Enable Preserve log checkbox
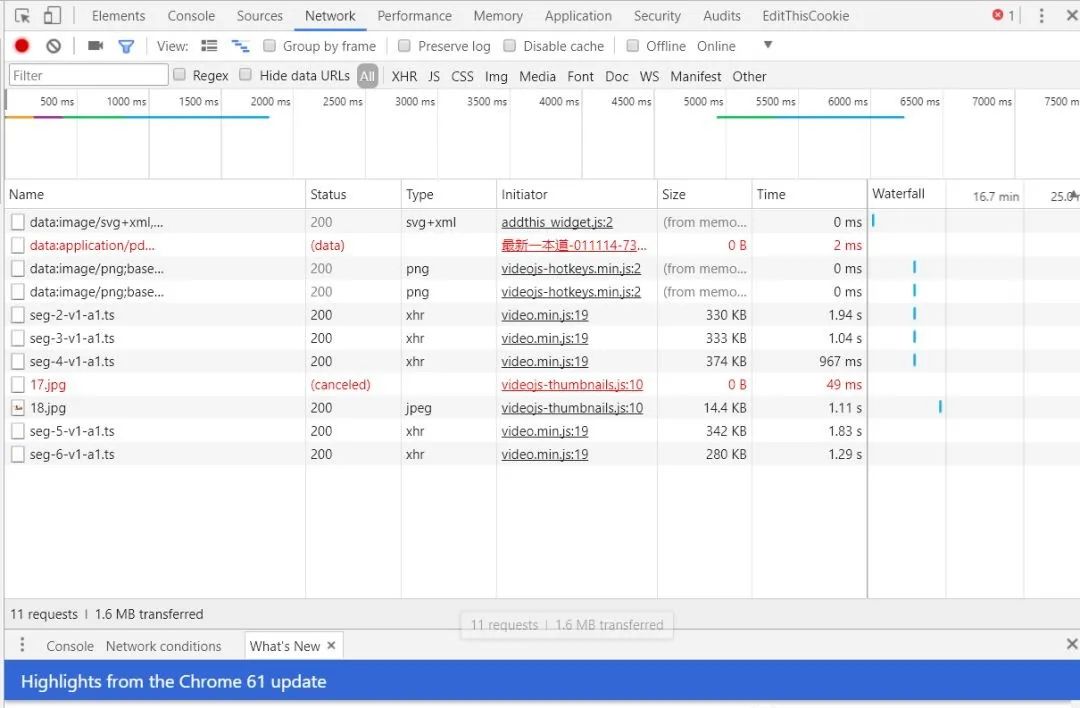This screenshot has height=708, width=1080. (404, 45)
